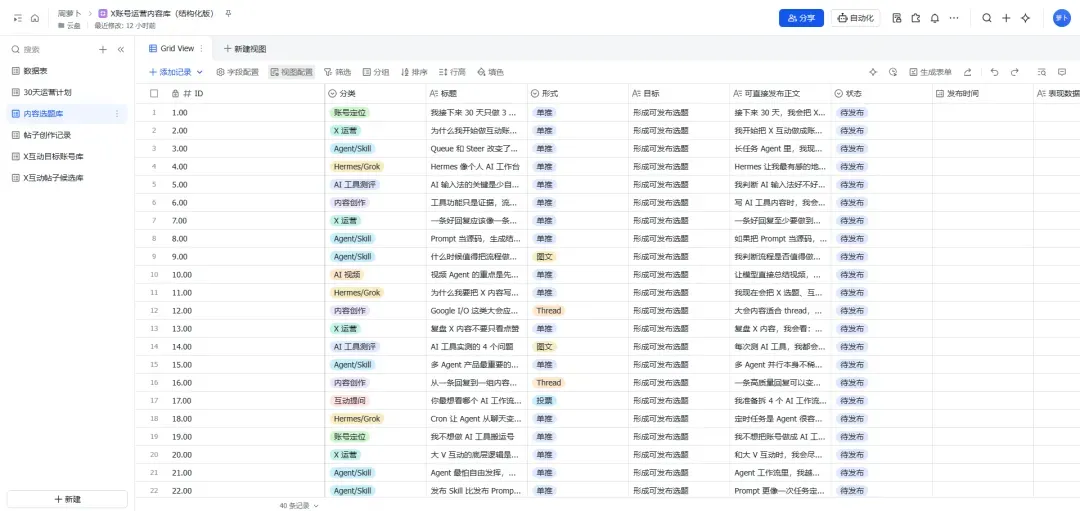Click the 新建视图 new-view tab
The width and height of the screenshot is (1080, 511).
click(245, 49)
